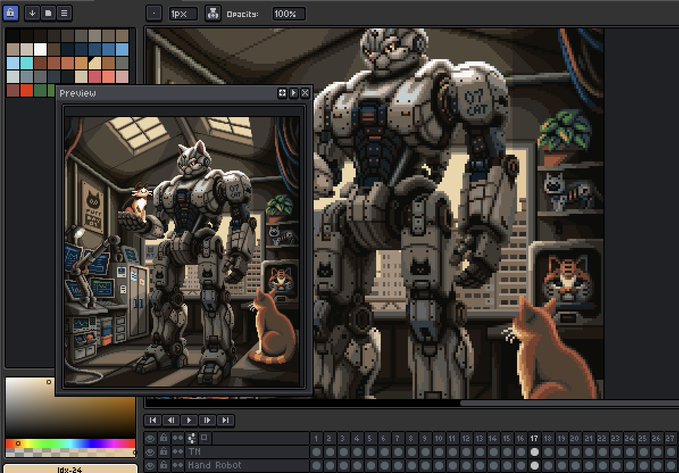Select the dark green palette swatch

click(x=40, y=91)
